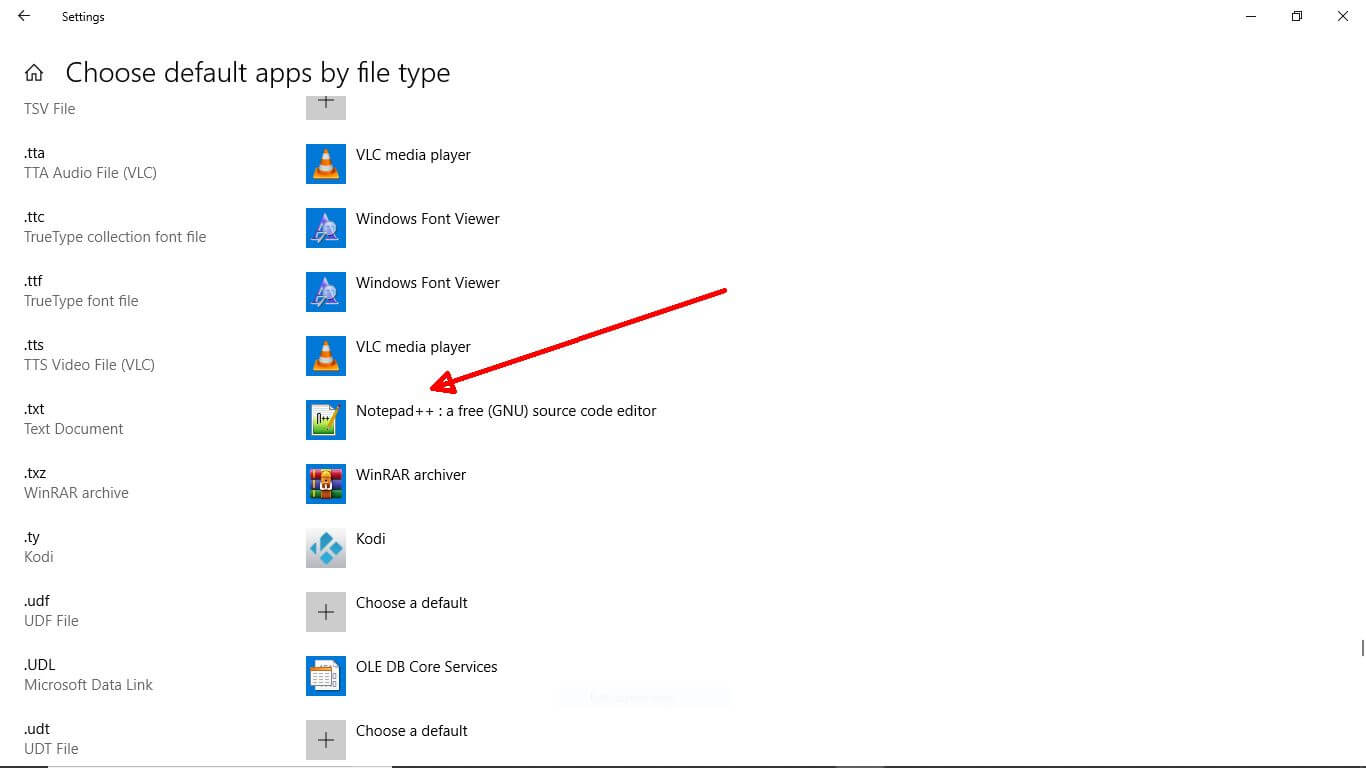
Task: Click the back arrow in Settings
Action: tap(24, 16)
